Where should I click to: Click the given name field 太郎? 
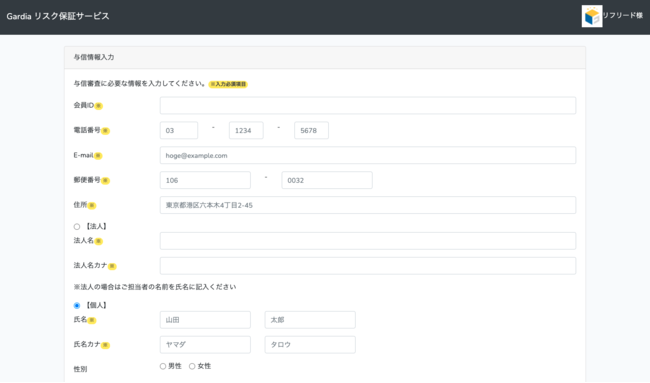310,320
